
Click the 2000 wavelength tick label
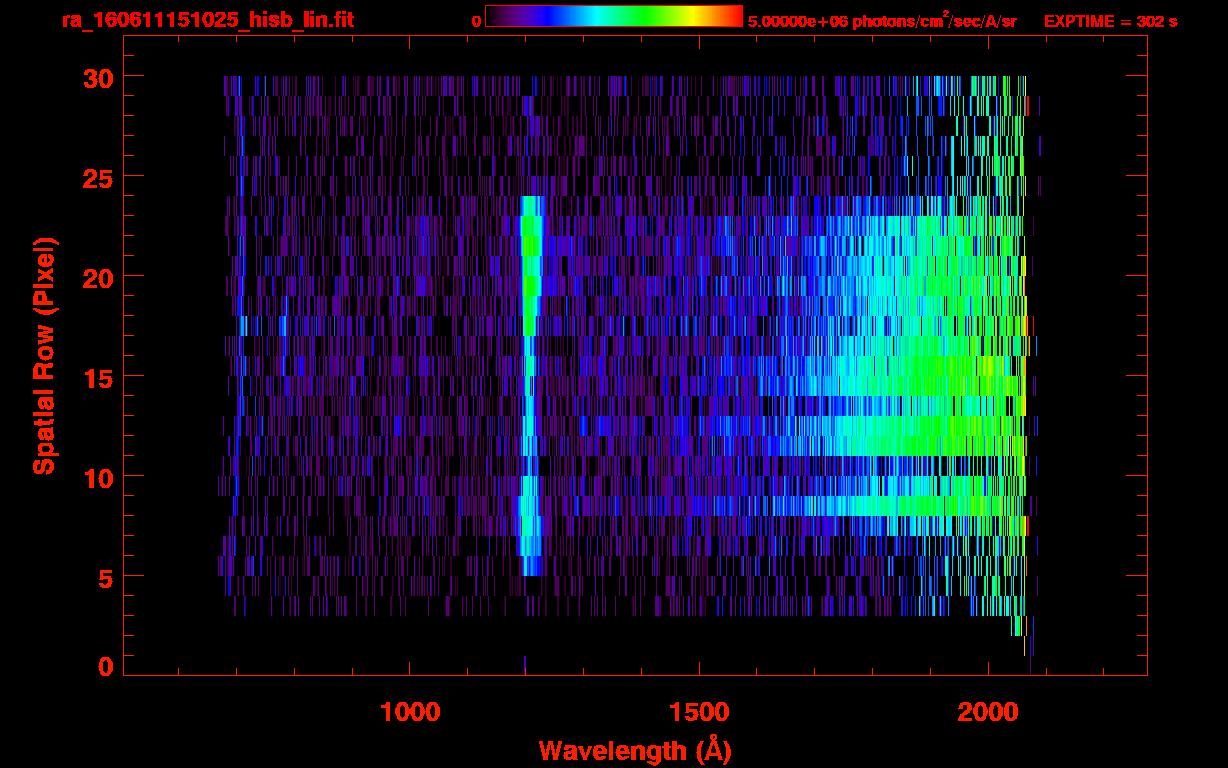tap(988, 712)
